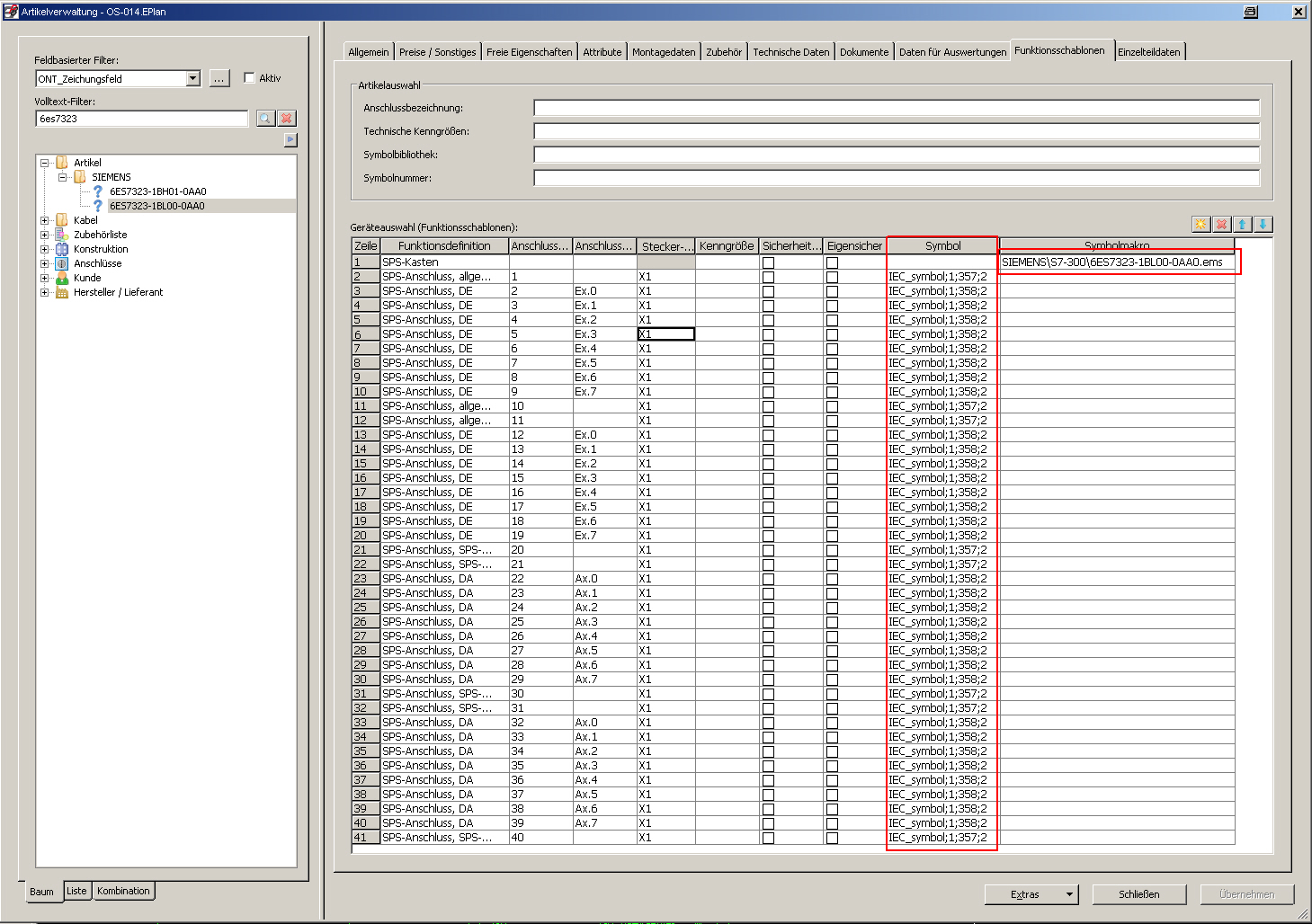This screenshot has width=1312, height=924.
Task: Tick Eigensicher checkbox in row 6
Action: tap(832, 334)
